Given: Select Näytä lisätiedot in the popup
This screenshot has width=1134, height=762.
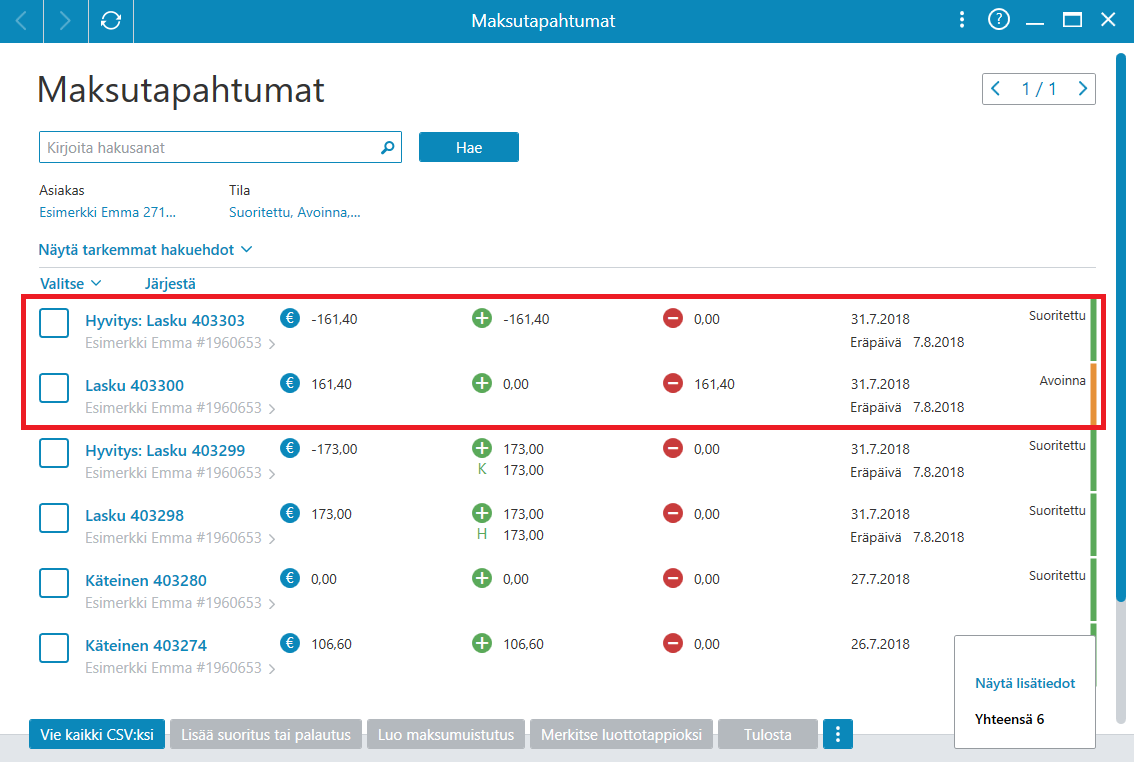Looking at the screenshot, I should click(1025, 683).
